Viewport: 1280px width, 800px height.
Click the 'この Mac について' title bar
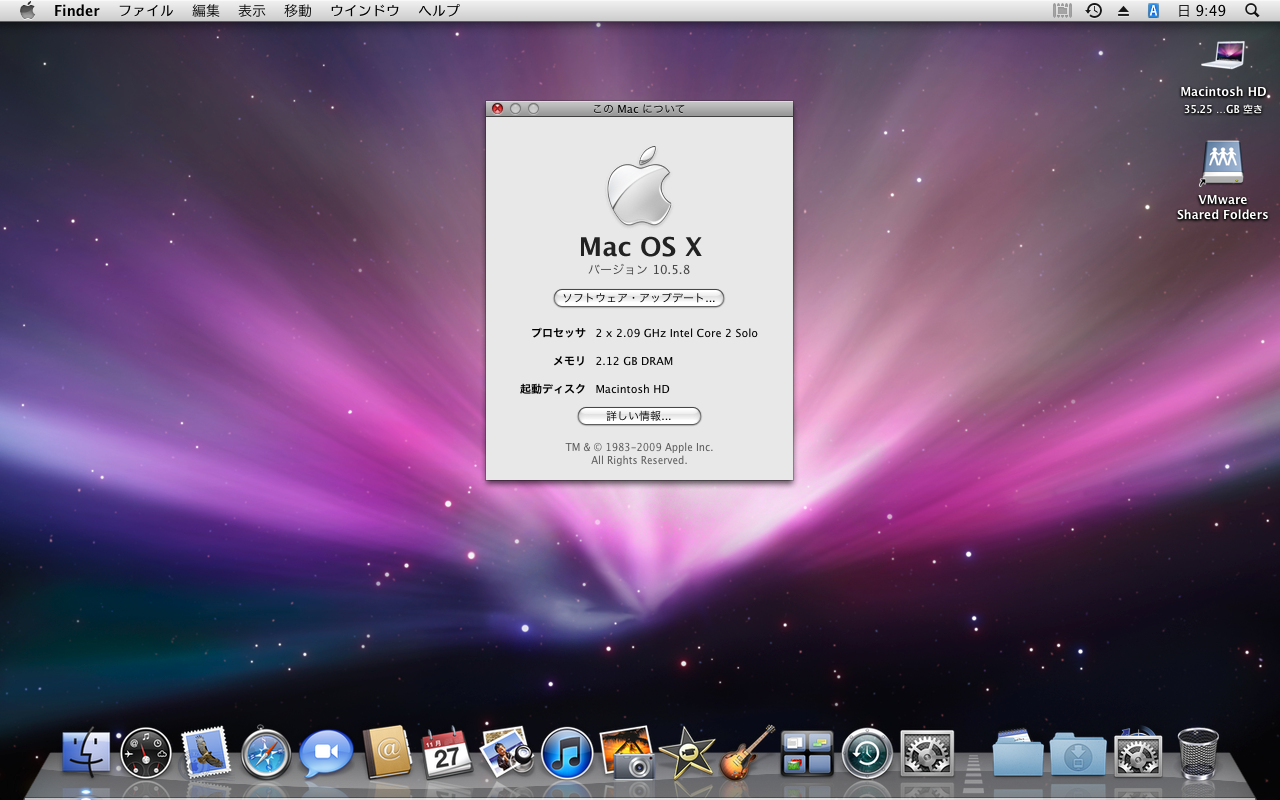pos(639,108)
